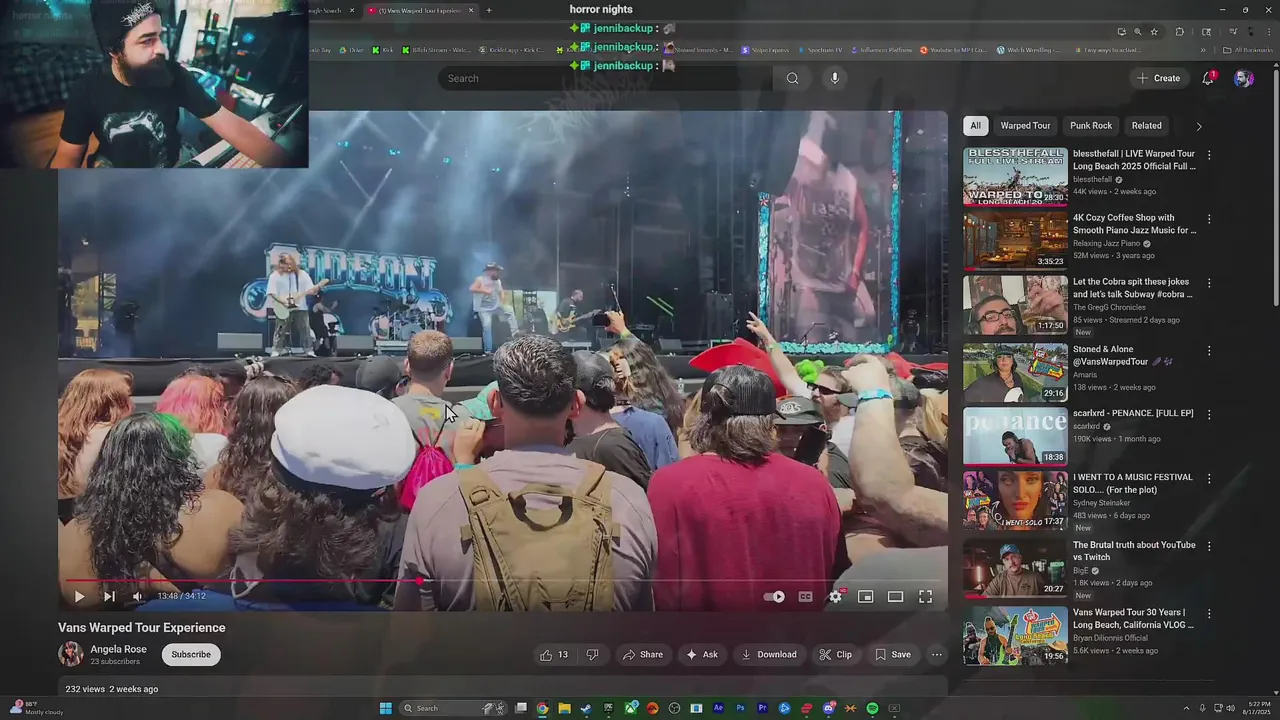The width and height of the screenshot is (1280, 720).
Task: Open more actions ellipsis below video
Action: click(937, 655)
